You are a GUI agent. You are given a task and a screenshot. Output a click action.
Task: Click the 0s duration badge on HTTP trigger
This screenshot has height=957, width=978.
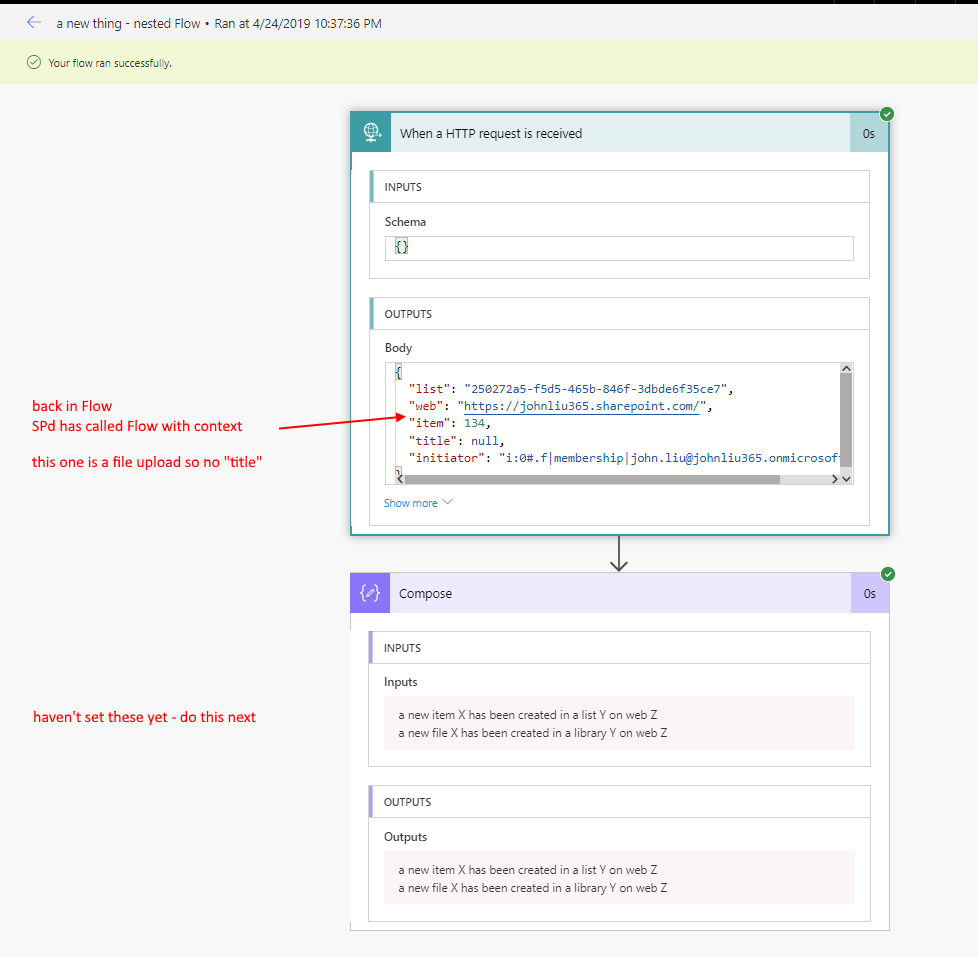click(x=869, y=133)
